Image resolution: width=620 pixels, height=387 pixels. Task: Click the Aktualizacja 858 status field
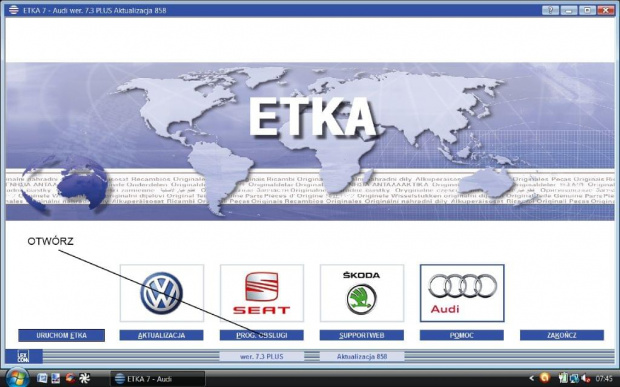click(x=362, y=357)
